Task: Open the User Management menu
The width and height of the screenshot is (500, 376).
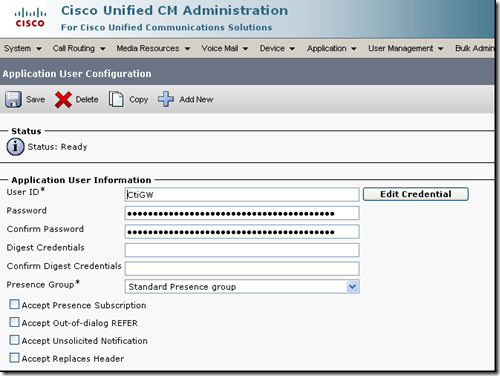Action: tap(406, 48)
